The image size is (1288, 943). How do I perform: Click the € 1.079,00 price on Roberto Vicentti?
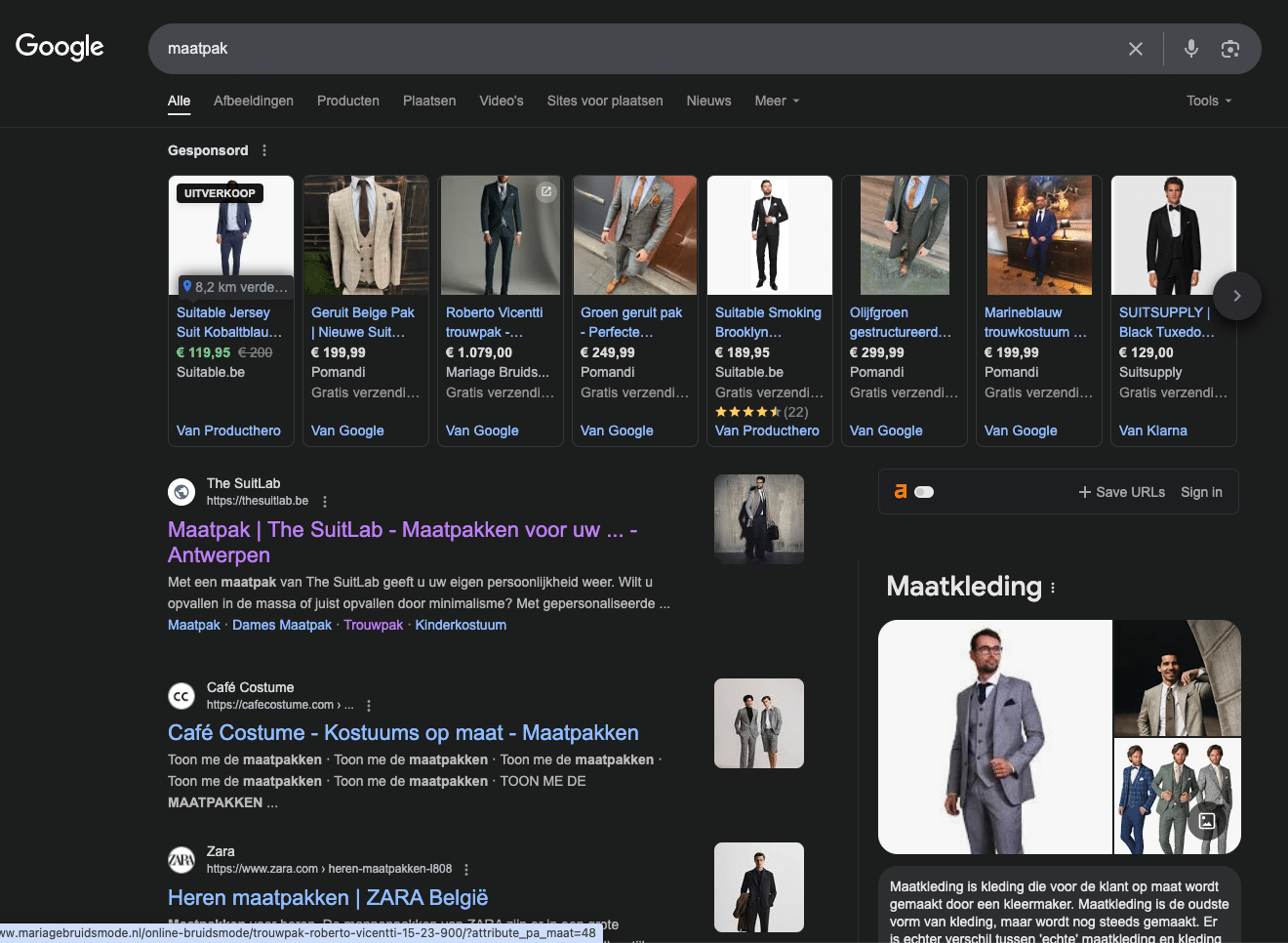(479, 352)
